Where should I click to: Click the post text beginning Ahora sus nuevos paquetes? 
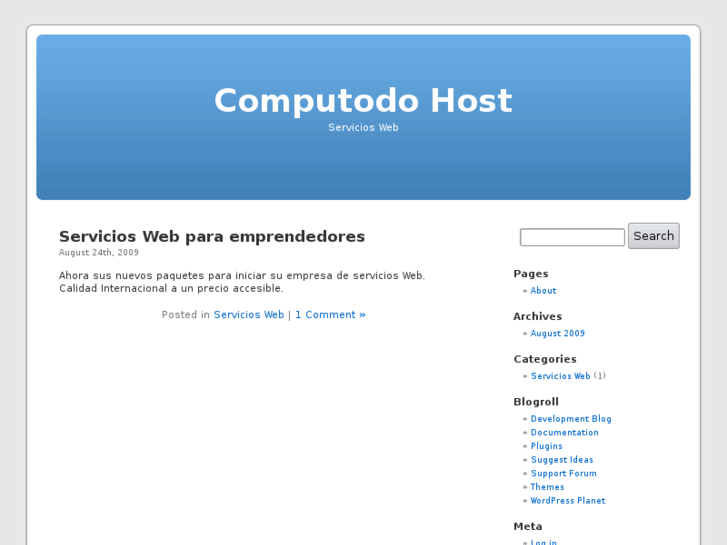(242, 282)
